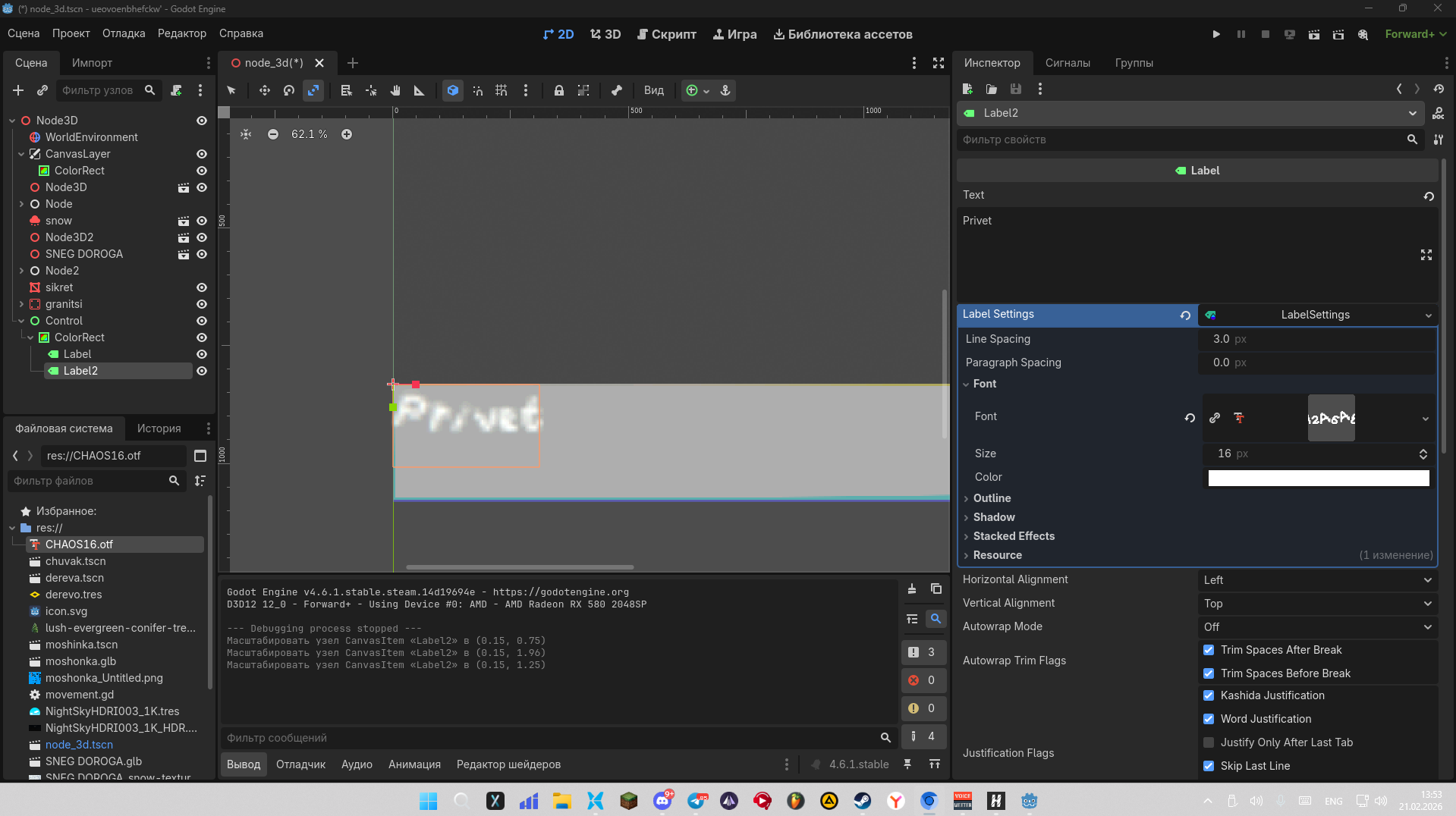1456x816 pixels.
Task: Expand the granitsi node in scene tree
Action: click(21, 304)
